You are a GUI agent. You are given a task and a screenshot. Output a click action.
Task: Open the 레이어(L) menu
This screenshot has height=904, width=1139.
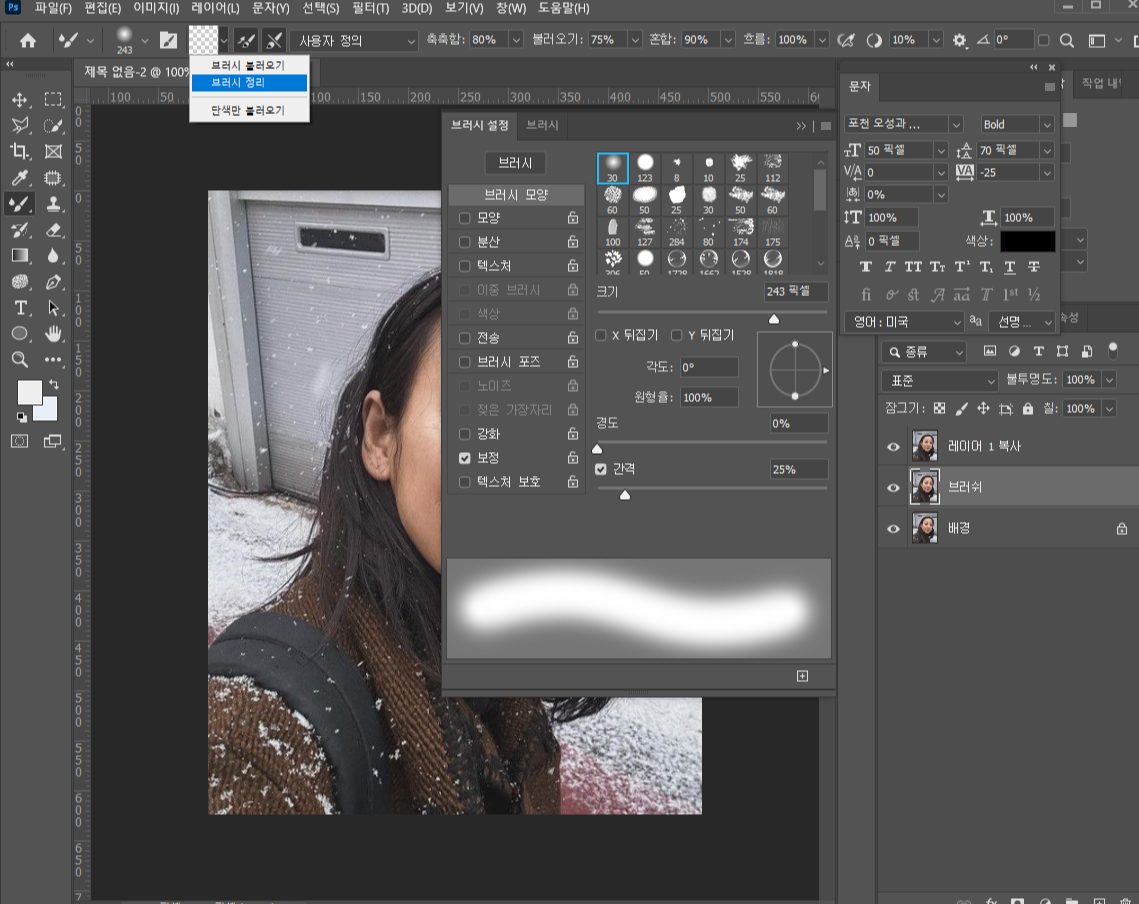coord(215,8)
